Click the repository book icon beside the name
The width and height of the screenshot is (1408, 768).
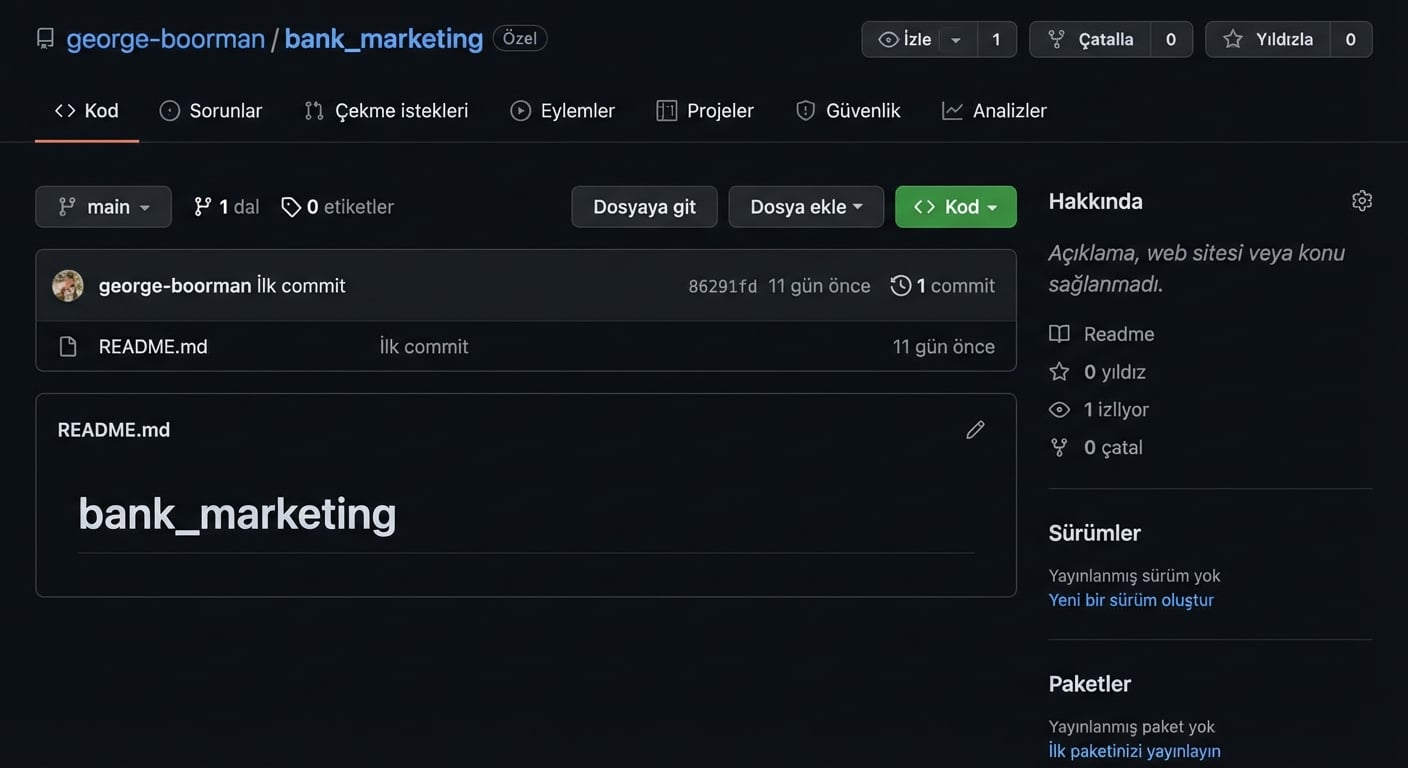click(x=44, y=37)
